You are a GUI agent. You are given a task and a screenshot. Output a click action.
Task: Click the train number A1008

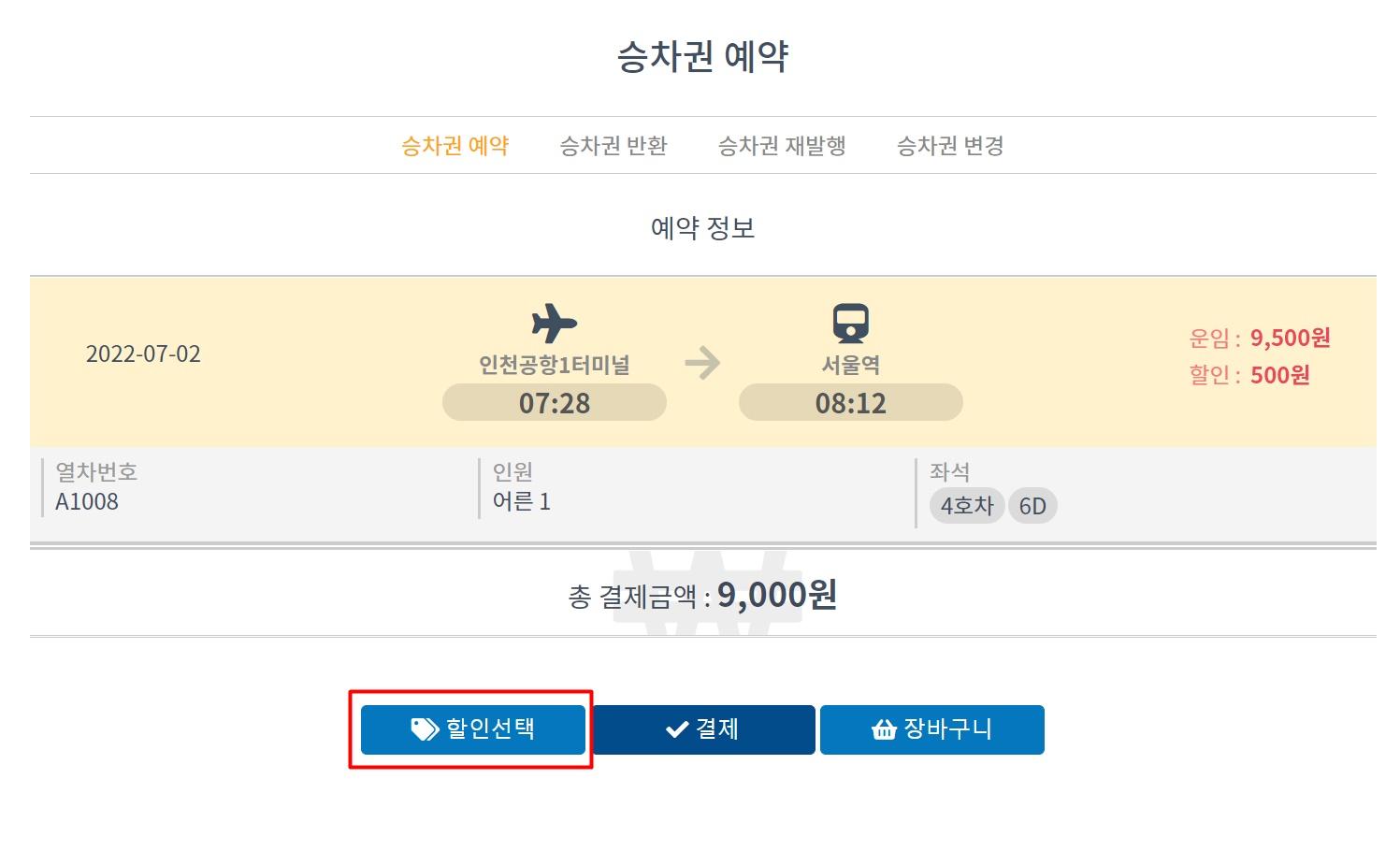tap(87, 501)
